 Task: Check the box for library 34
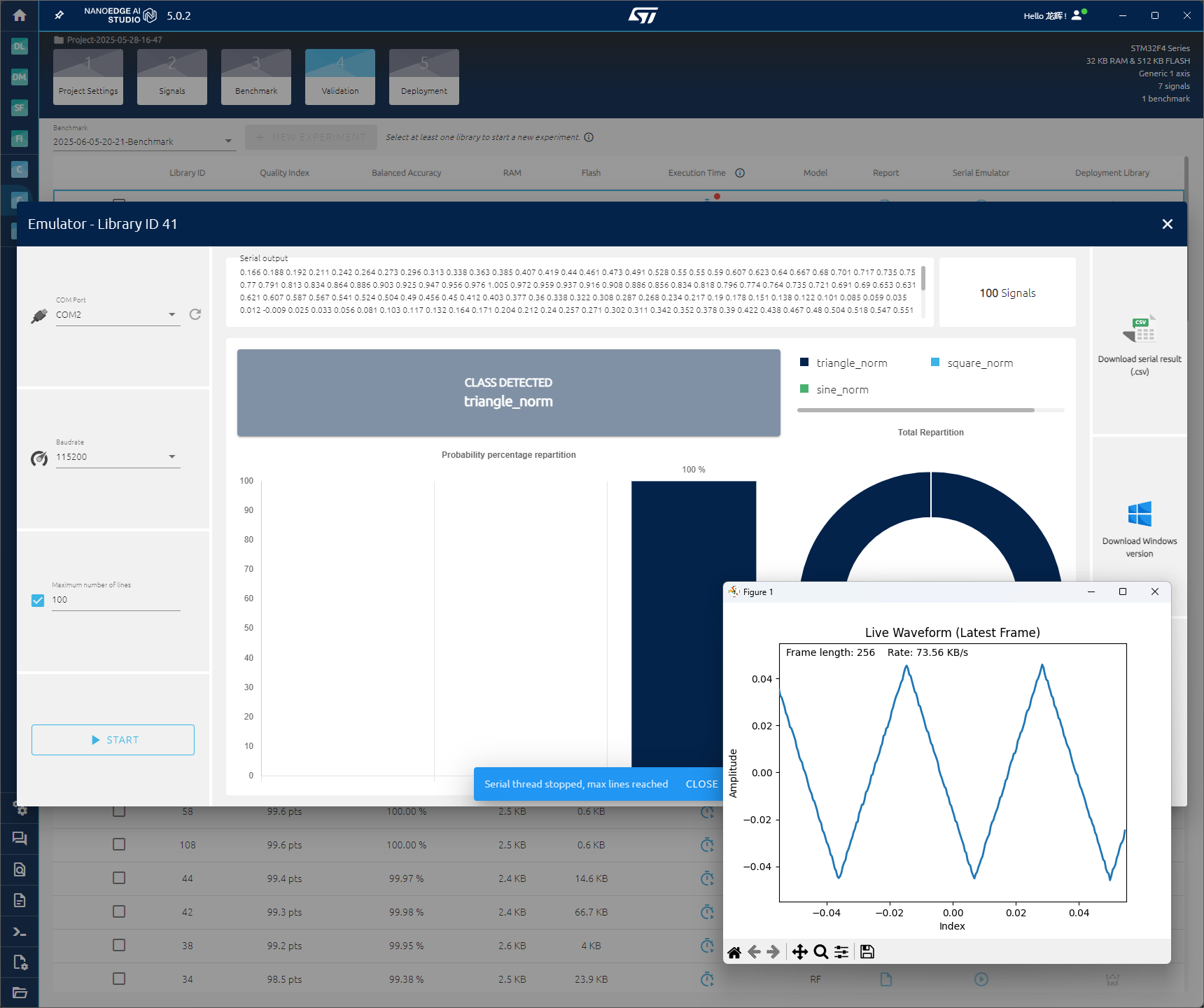(x=119, y=979)
